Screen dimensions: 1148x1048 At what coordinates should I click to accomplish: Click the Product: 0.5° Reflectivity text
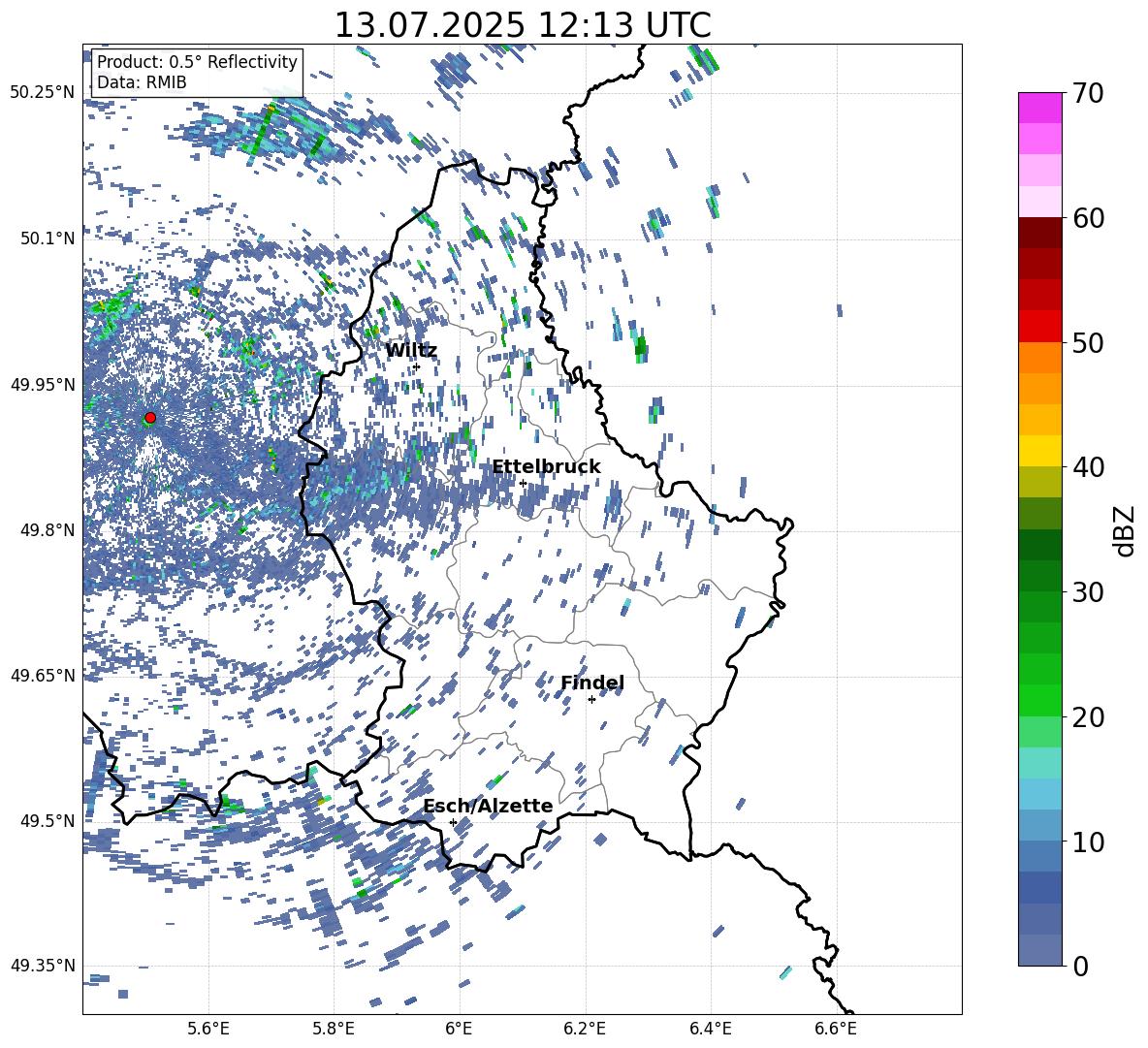tap(197, 61)
